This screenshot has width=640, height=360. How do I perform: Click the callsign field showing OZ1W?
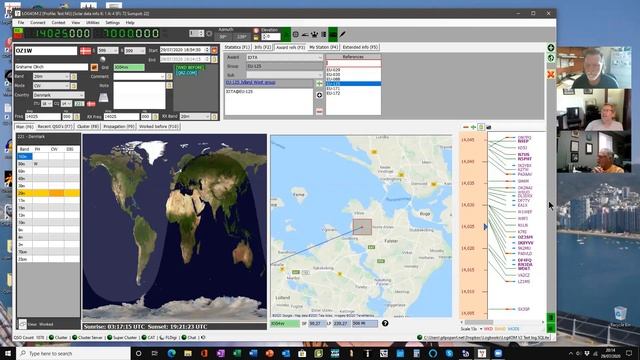coord(46,51)
